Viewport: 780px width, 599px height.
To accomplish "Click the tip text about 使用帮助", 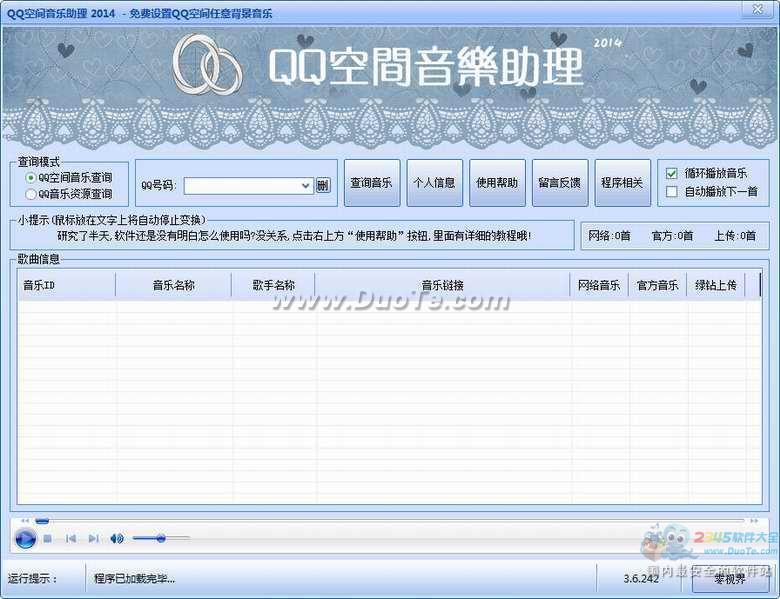I will click(x=293, y=236).
